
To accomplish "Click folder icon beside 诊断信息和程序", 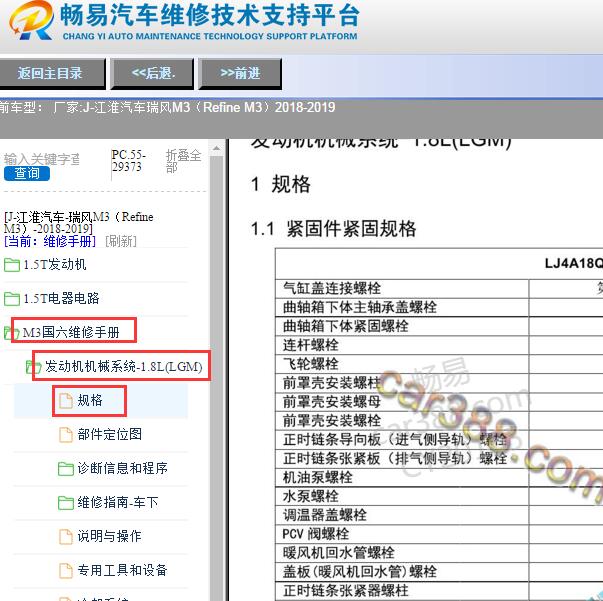I will [x=66, y=469].
